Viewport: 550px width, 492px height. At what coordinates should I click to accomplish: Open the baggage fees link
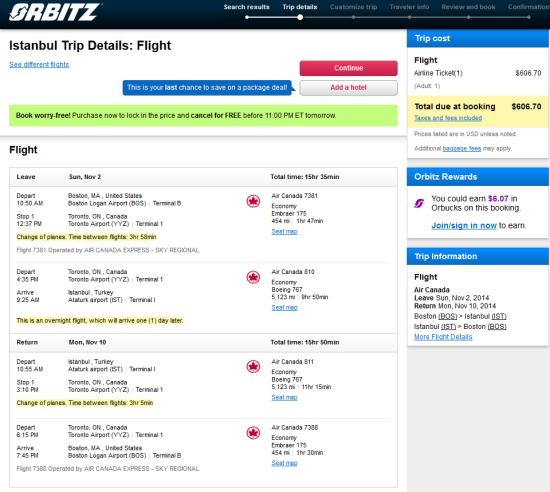coord(462,148)
